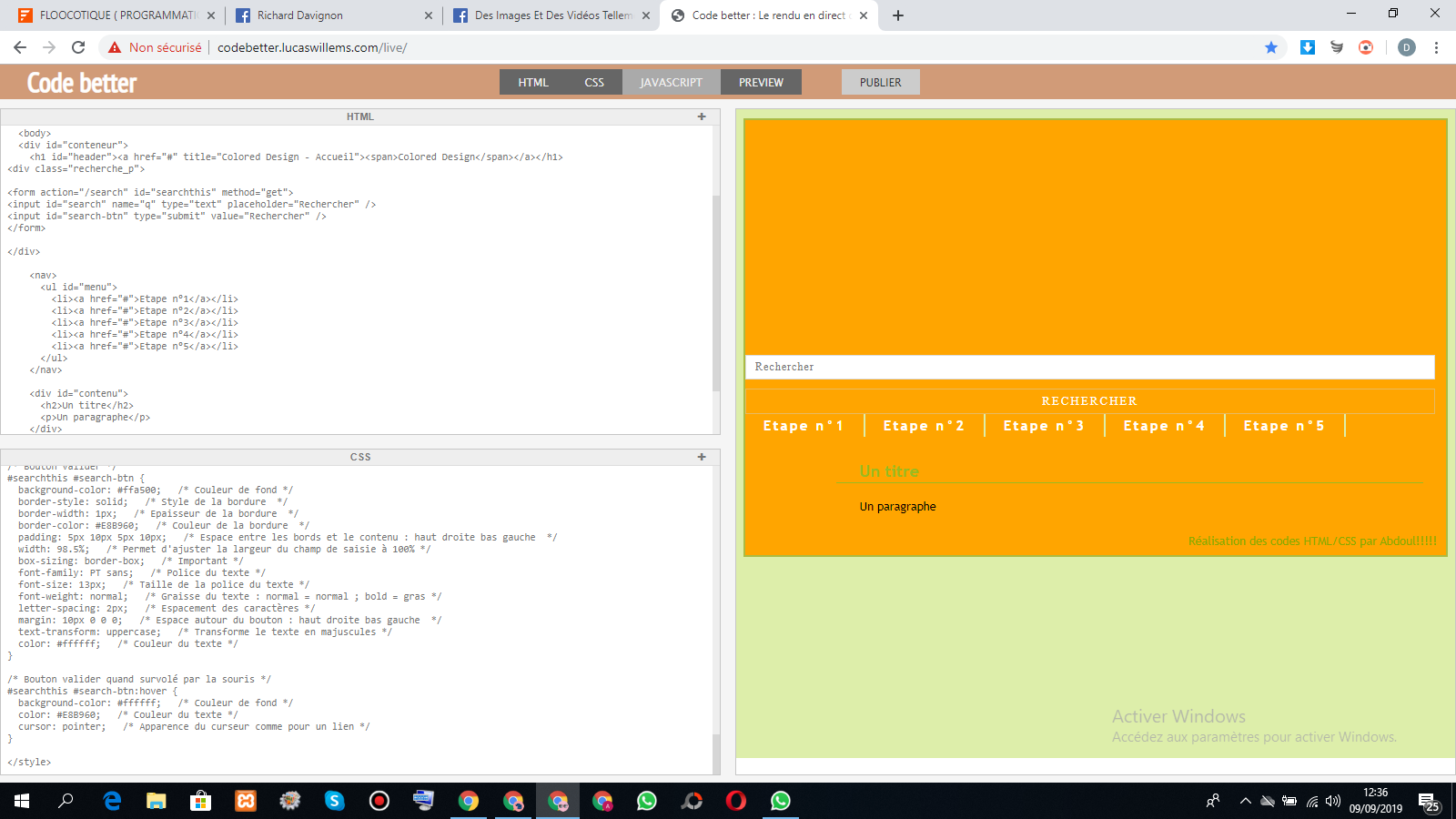Launch XAMPP from the taskbar
Viewport: 1456px width, 819px height.
pyautogui.click(x=246, y=801)
